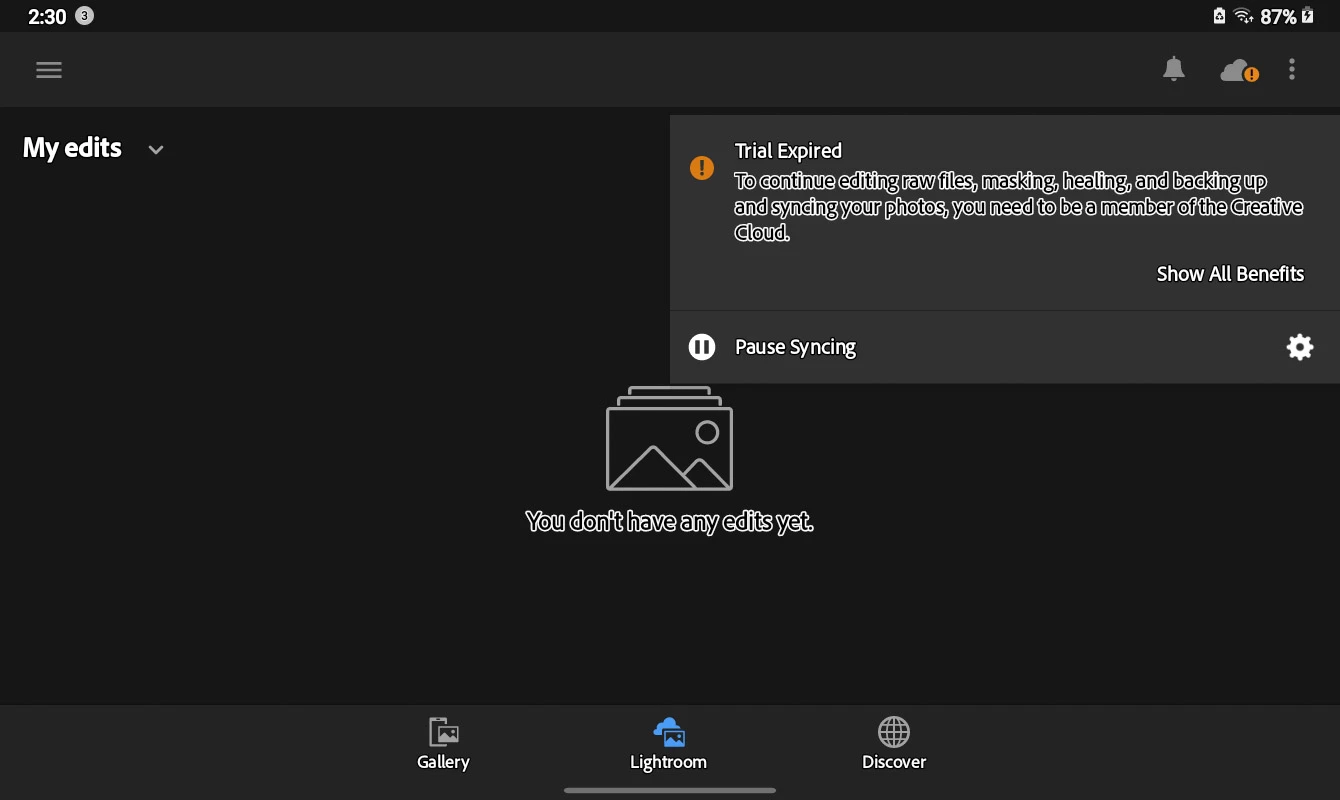
Task: Open the three-dot overflow menu
Action: pos(1292,69)
